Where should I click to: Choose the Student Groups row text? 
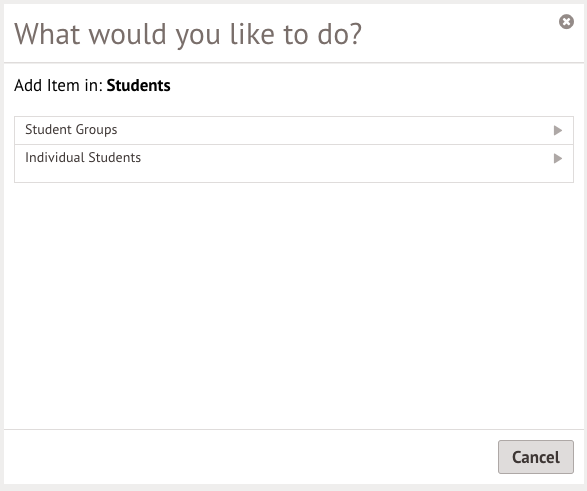pyautogui.click(x=71, y=130)
